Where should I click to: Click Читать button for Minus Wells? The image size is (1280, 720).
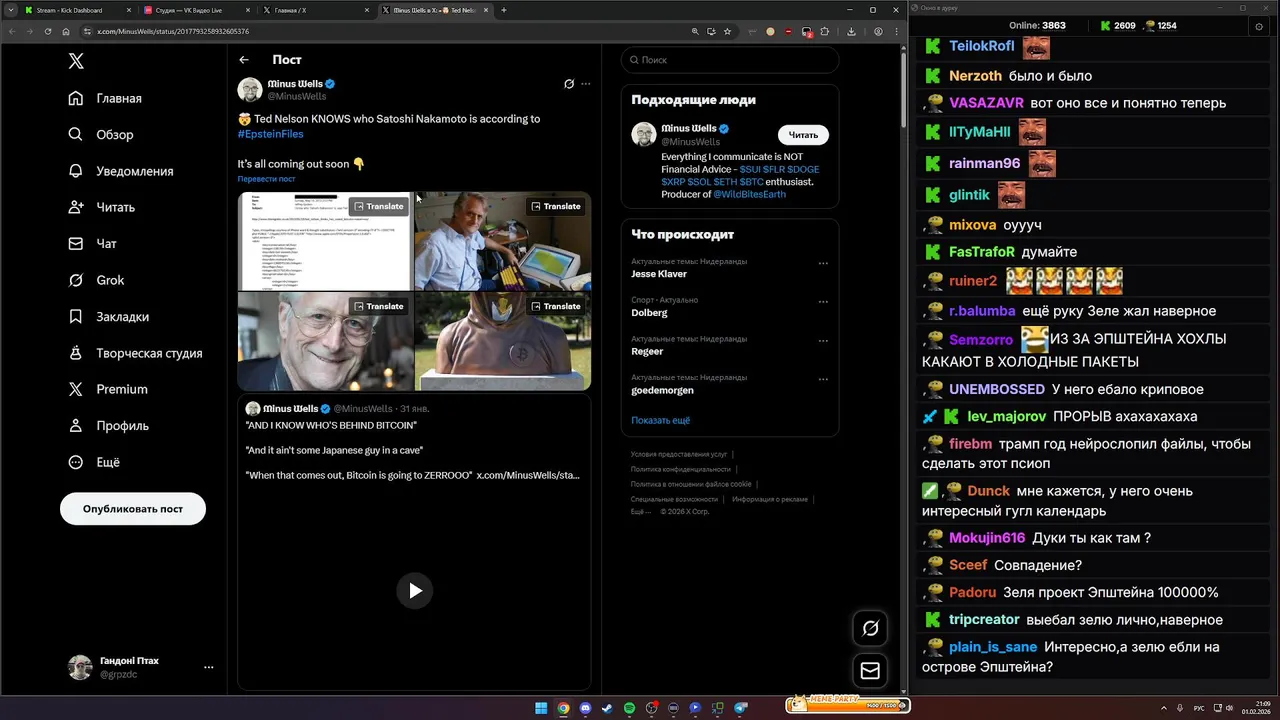[x=803, y=135]
